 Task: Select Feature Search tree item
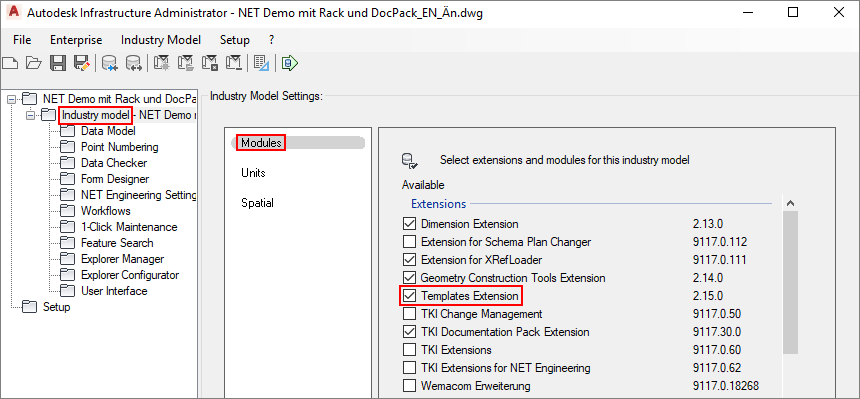pos(117,243)
